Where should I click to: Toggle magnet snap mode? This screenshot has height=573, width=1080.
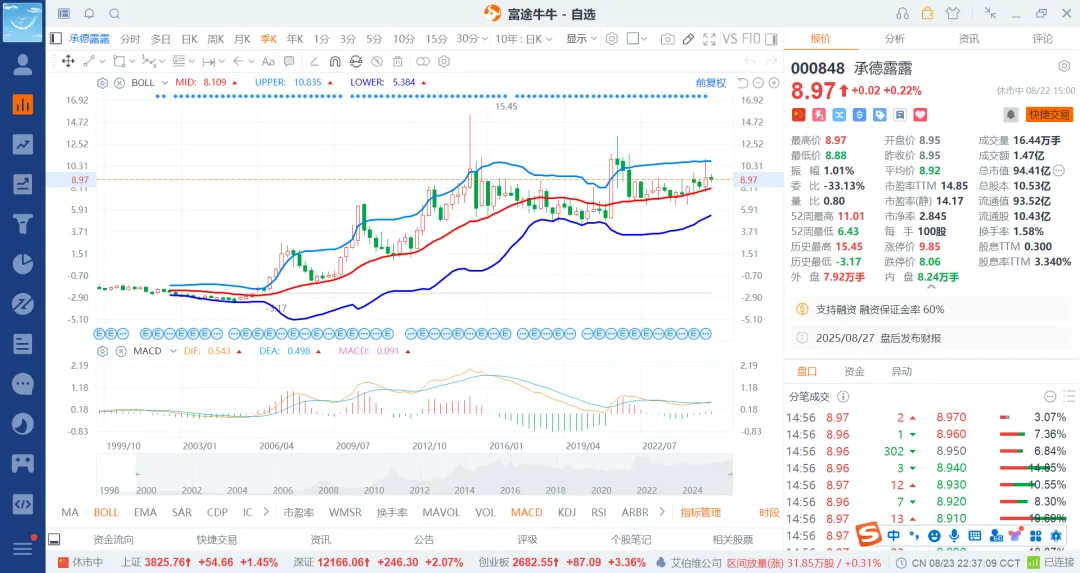tap(335, 61)
